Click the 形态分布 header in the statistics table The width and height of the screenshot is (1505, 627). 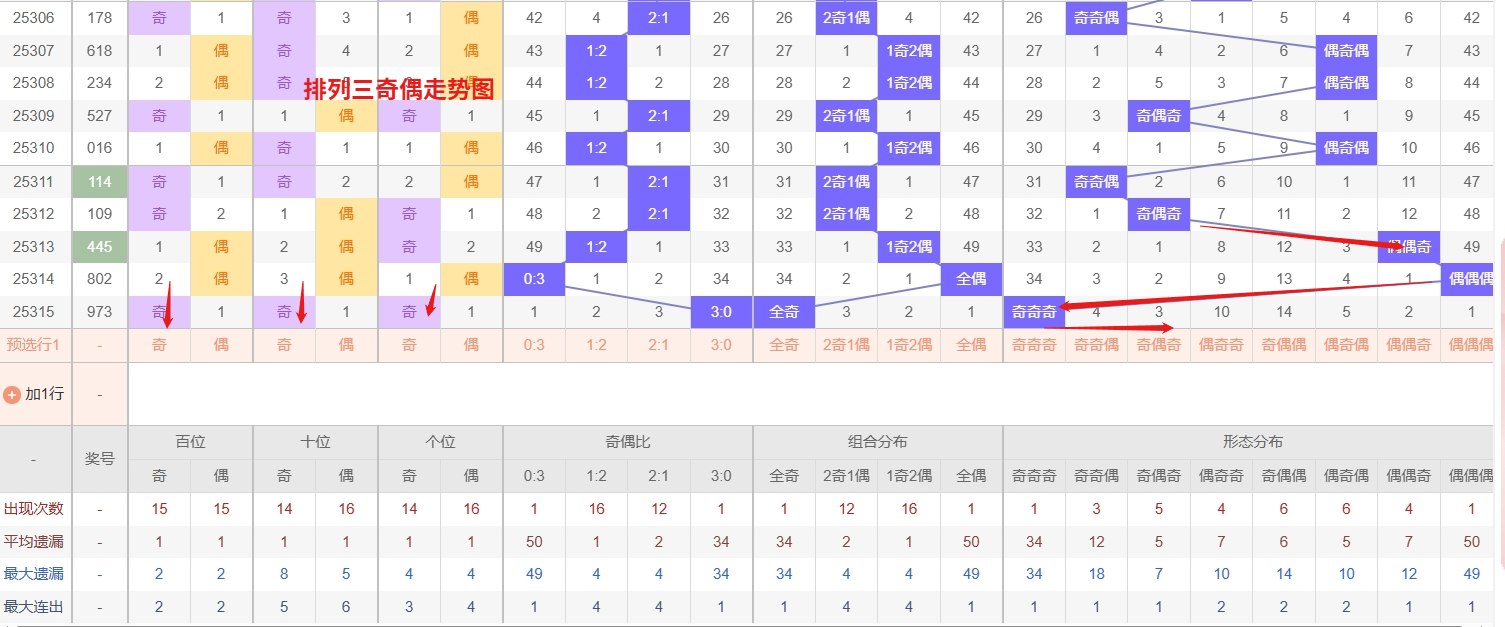pyautogui.click(x=1252, y=442)
